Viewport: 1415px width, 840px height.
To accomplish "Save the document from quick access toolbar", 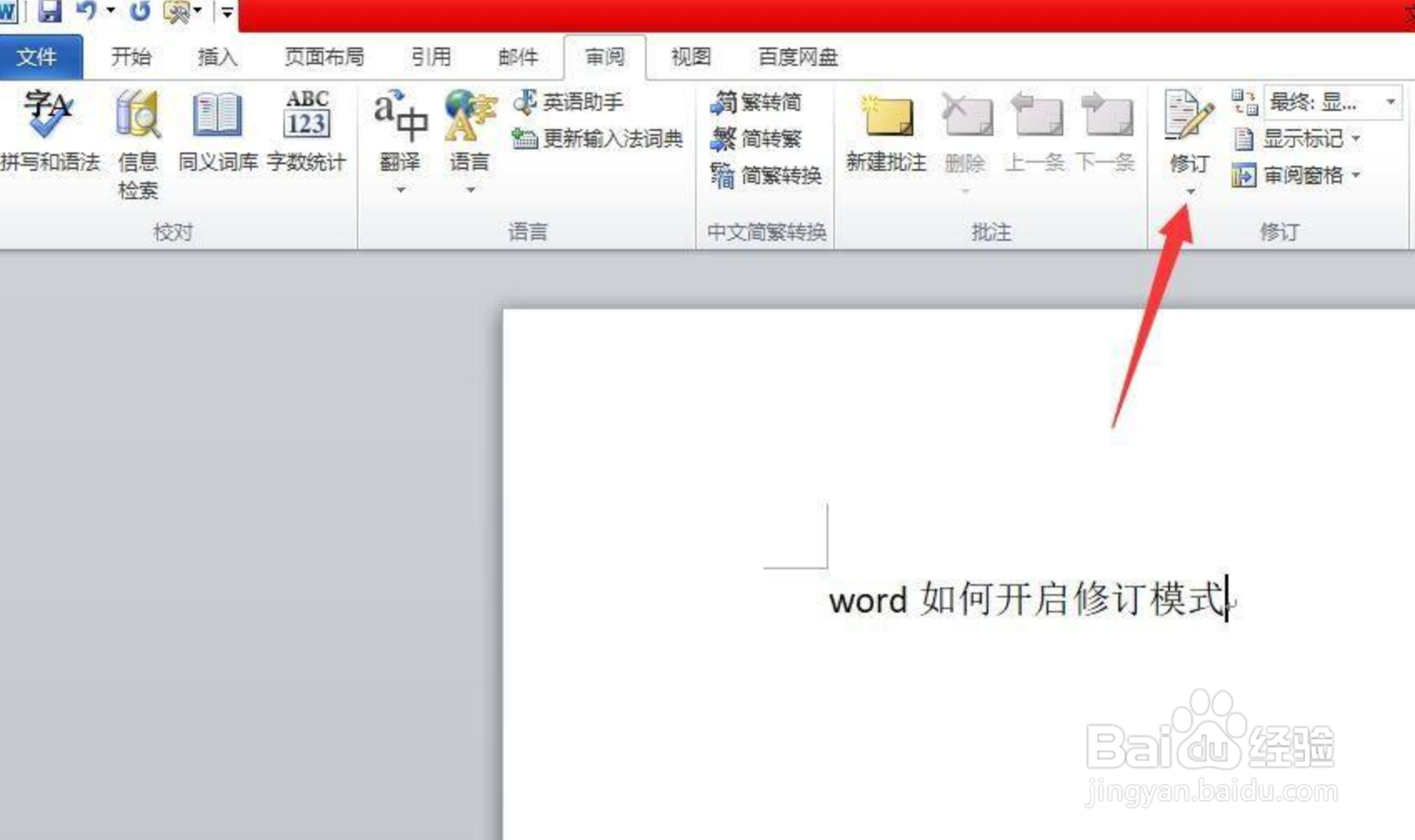I will 50,11.
